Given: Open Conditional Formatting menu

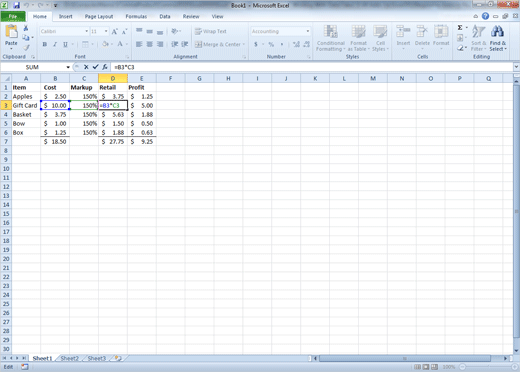Looking at the screenshot, I should pyautogui.click(x=331, y=38).
